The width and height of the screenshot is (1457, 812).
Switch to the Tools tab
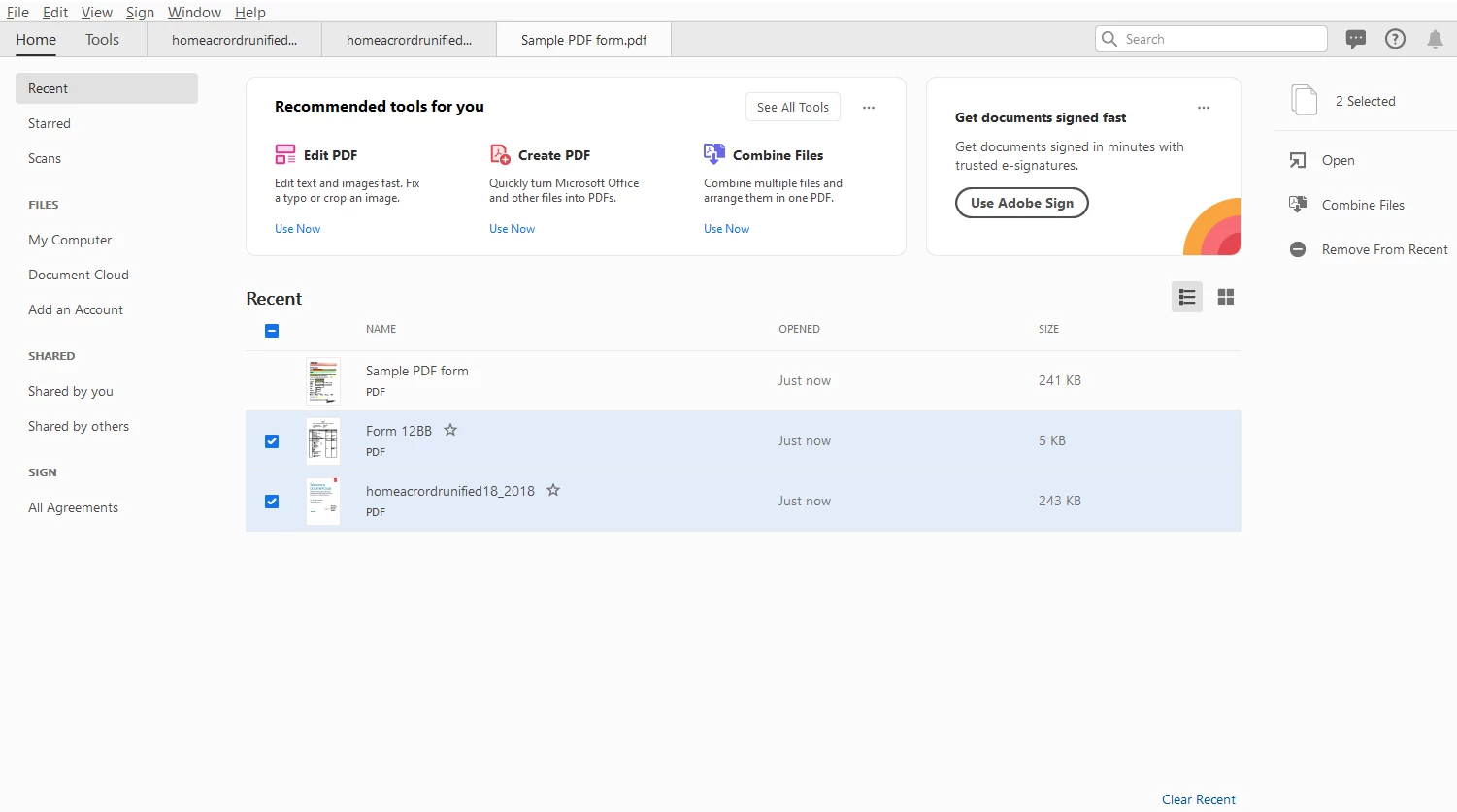pyautogui.click(x=102, y=39)
